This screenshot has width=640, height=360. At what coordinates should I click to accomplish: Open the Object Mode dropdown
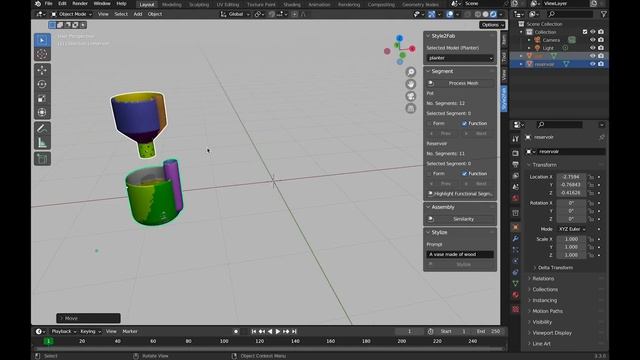71,14
